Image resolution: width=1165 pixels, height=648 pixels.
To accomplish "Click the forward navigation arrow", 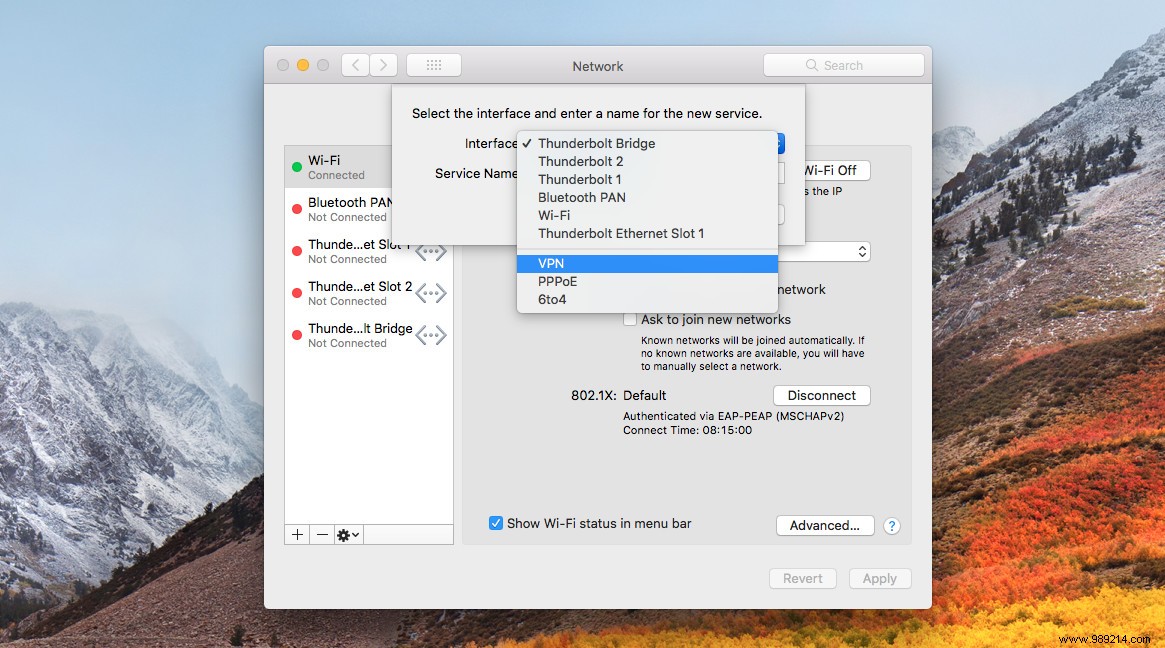I will click(x=383, y=64).
